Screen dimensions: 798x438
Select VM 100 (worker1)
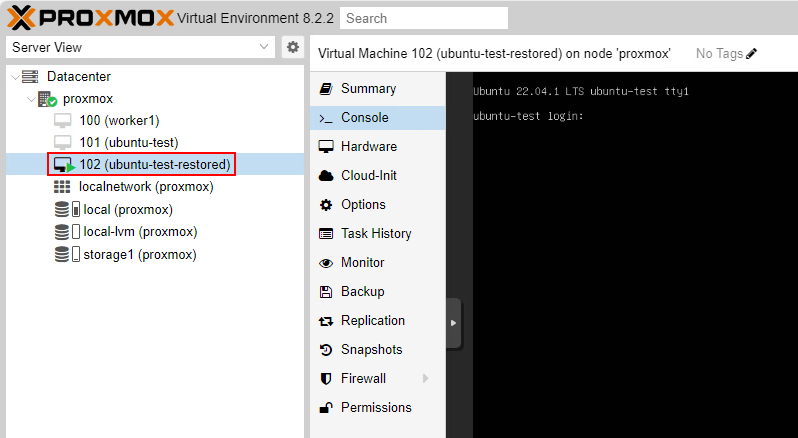tap(119, 120)
